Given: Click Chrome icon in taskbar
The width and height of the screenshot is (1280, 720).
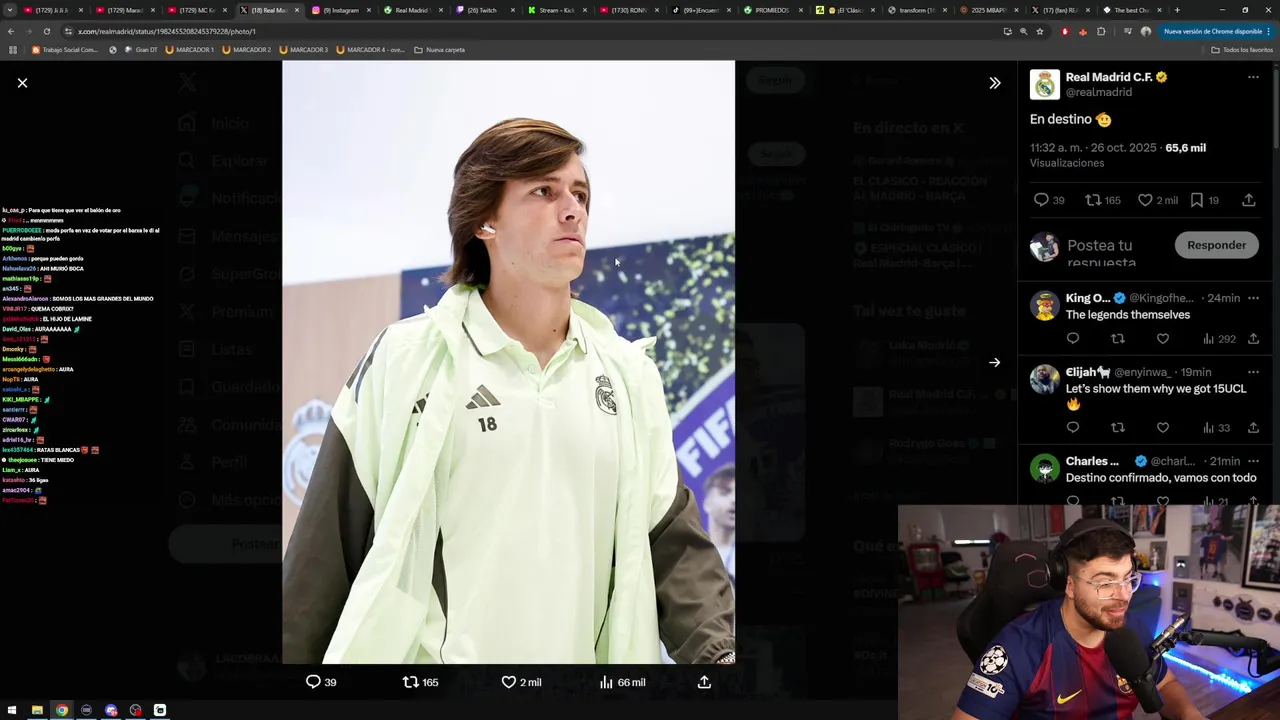Looking at the screenshot, I should coord(62,710).
